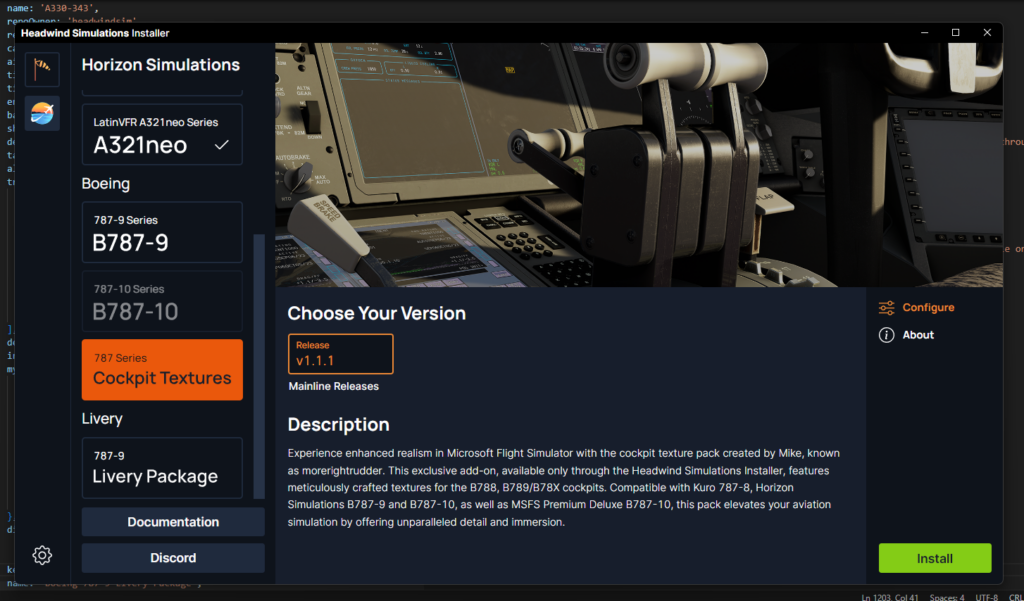The height and width of the screenshot is (601, 1024).
Task: Open the Headwind windsock publisher icon
Action: coord(42,69)
